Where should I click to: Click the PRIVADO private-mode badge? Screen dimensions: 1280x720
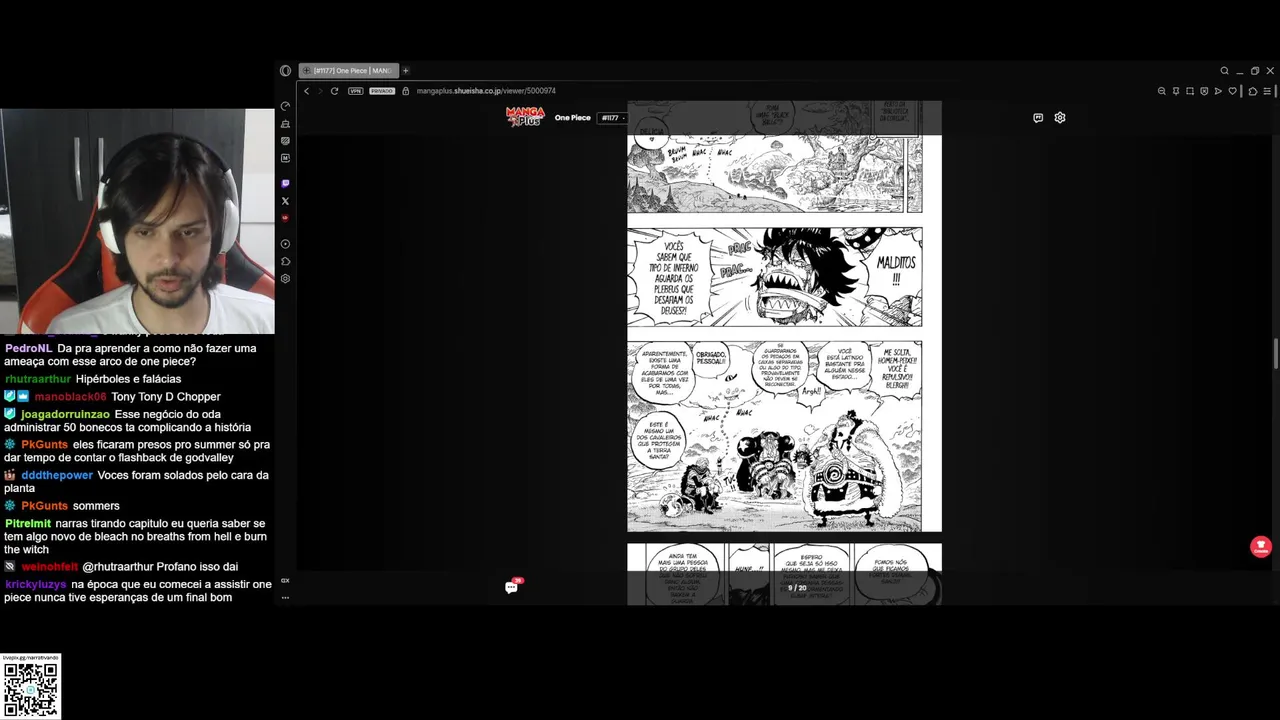[382, 91]
